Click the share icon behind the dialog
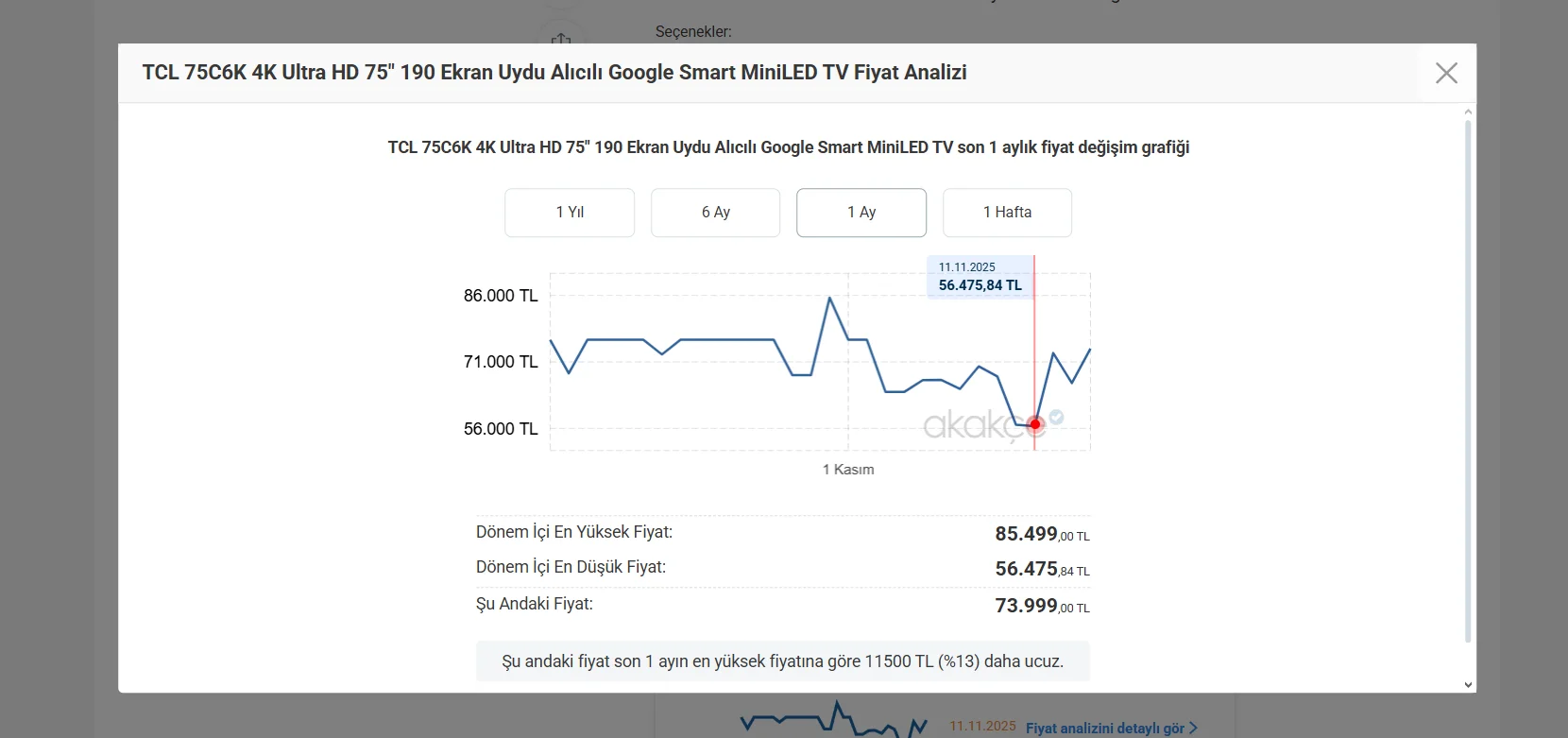Image resolution: width=1568 pixels, height=738 pixels. [x=561, y=39]
